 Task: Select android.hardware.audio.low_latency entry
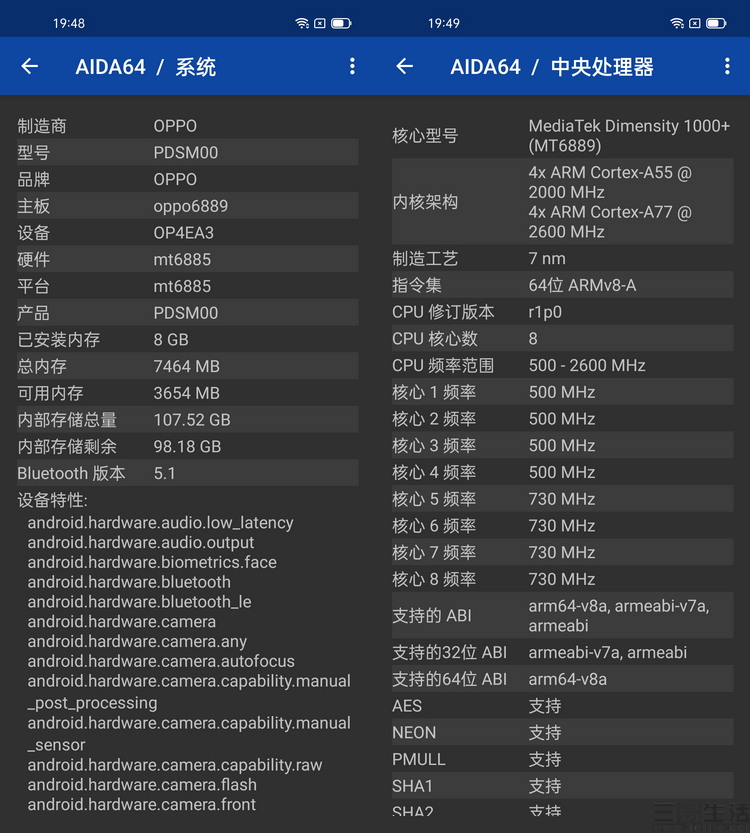160,523
